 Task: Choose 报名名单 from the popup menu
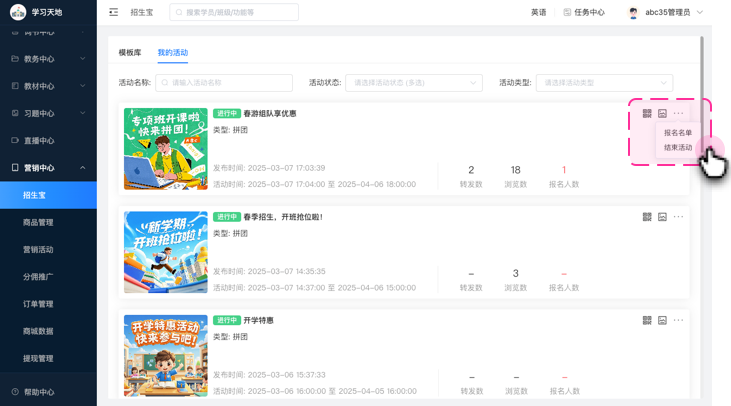click(678, 133)
